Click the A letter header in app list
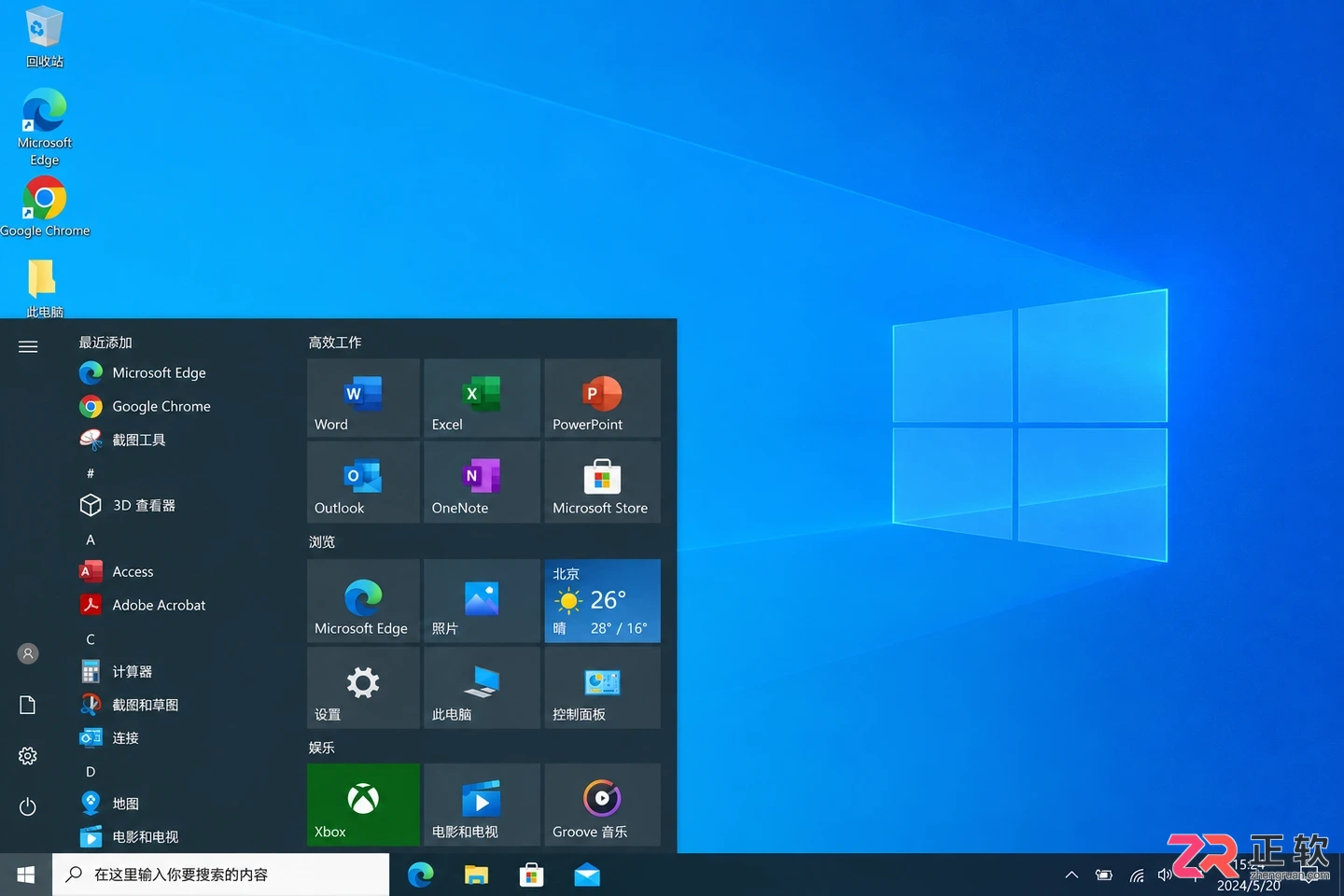 pos(91,539)
